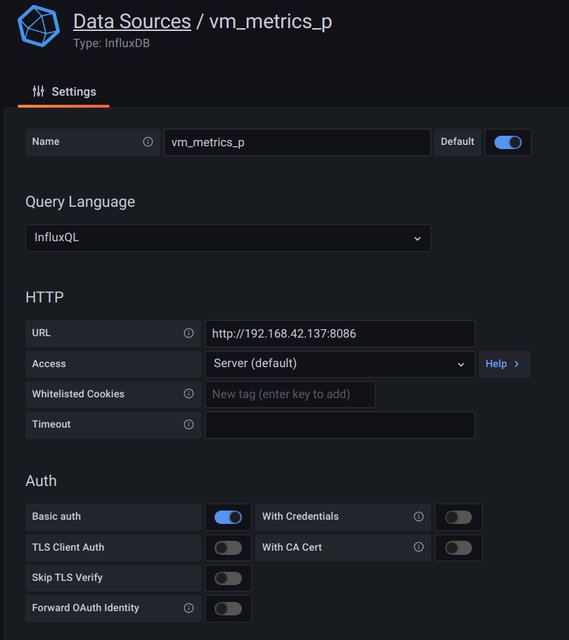Enable the With CA Cert switch
The height and width of the screenshot is (640, 569).
458,548
